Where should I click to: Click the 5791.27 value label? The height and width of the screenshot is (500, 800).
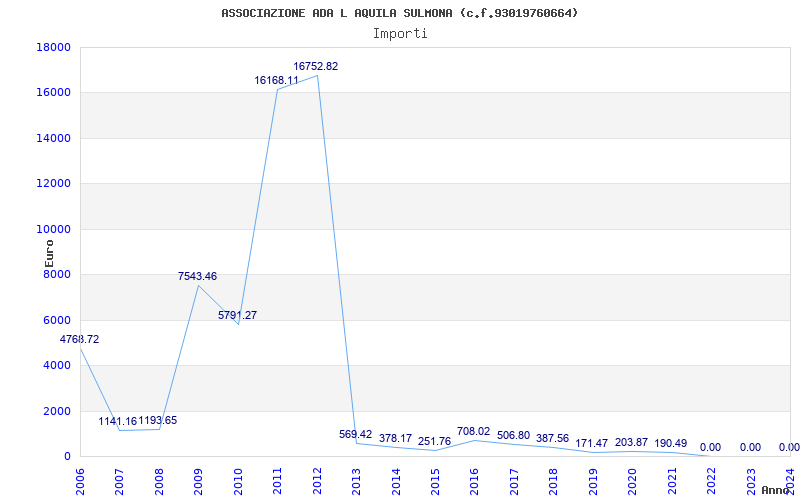pos(237,315)
